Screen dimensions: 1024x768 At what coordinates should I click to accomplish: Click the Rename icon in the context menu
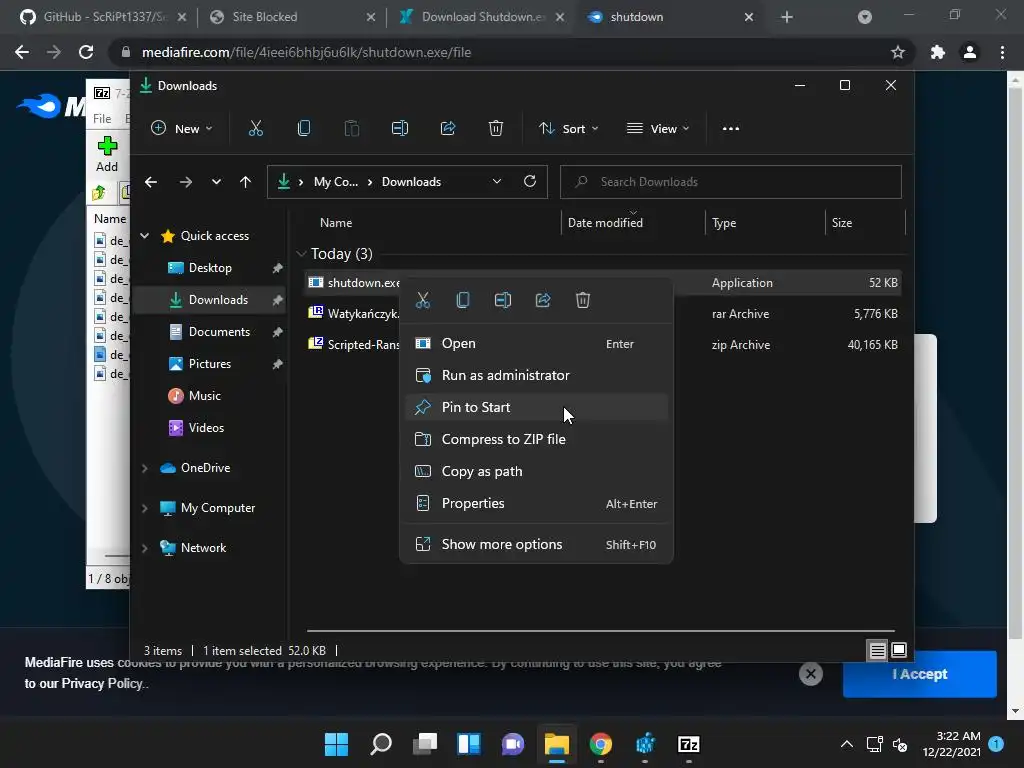tap(503, 300)
